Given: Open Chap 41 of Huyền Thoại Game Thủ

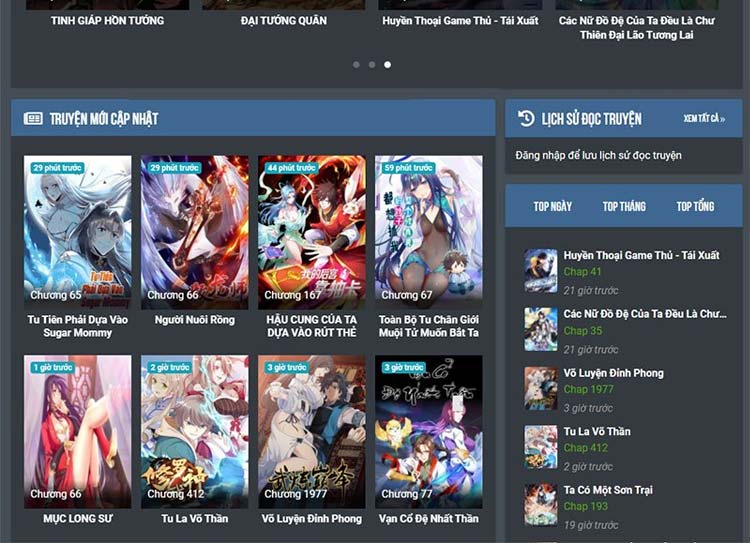Looking at the screenshot, I should coord(583,272).
